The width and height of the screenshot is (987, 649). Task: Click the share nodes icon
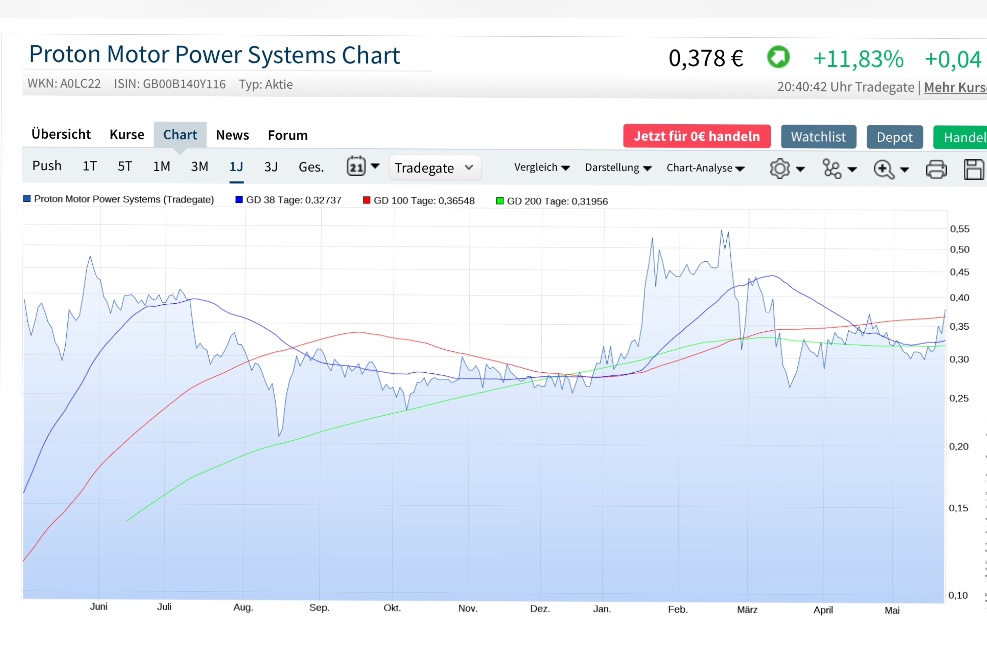pyautogui.click(x=833, y=168)
